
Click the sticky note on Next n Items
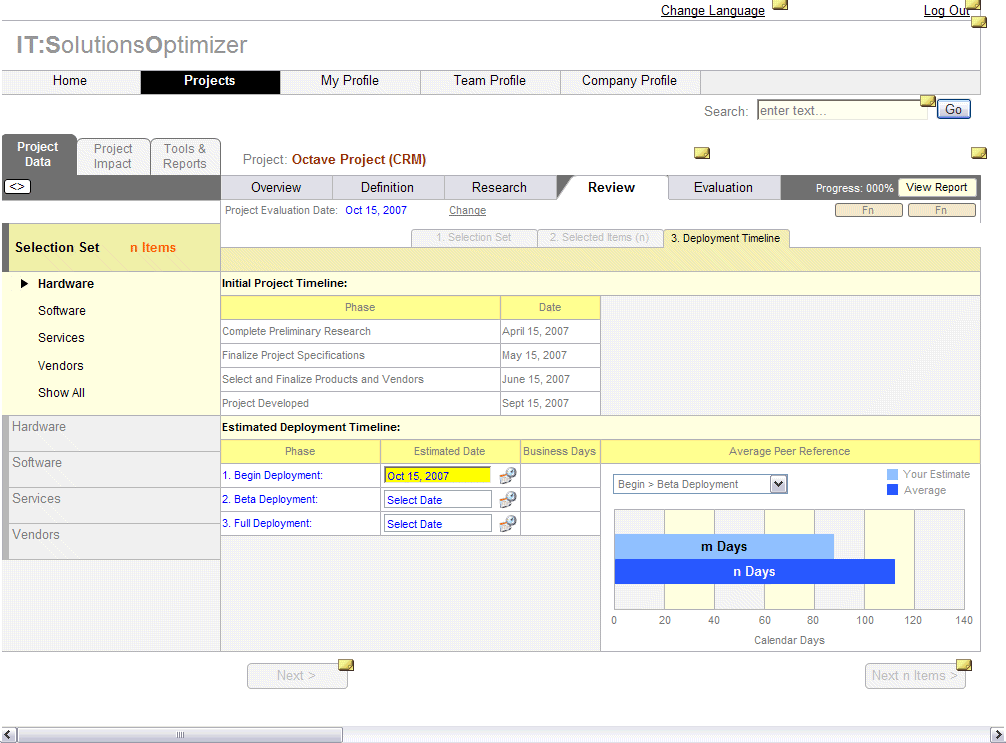[x=964, y=665]
